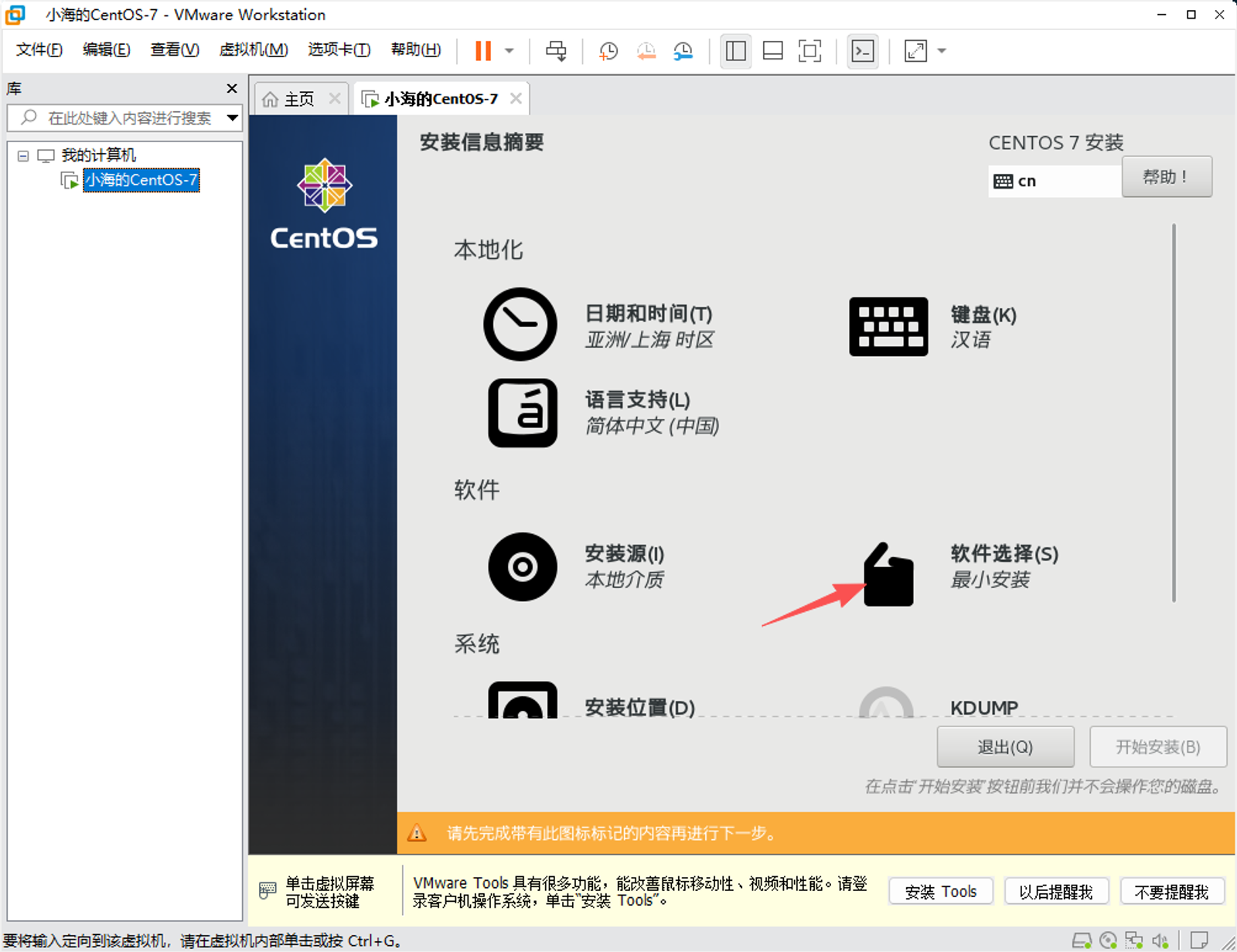Click the hard disk status bar icon
The width and height of the screenshot is (1237, 952).
pos(1082,940)
